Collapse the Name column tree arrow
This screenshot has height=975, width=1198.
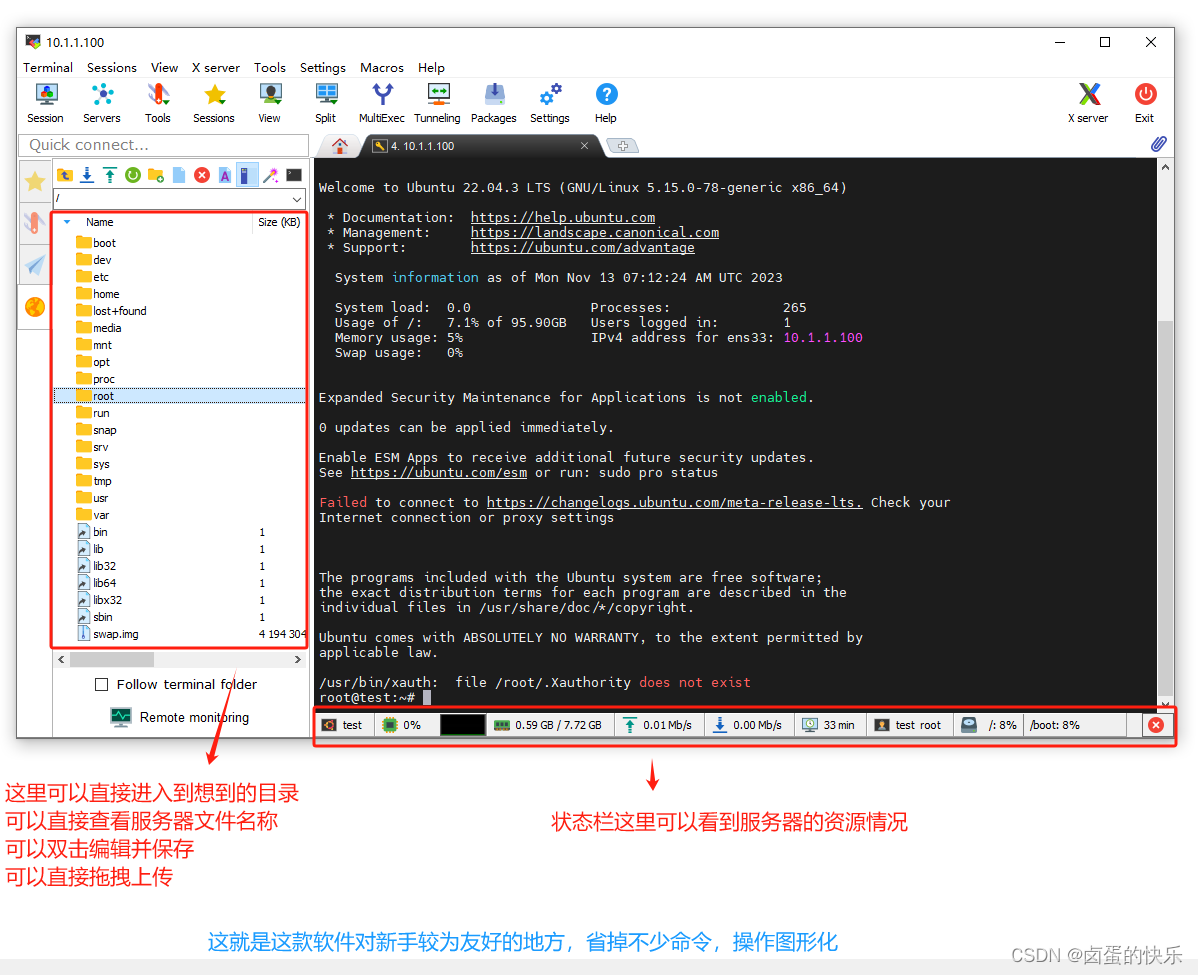tap(67, 222)
